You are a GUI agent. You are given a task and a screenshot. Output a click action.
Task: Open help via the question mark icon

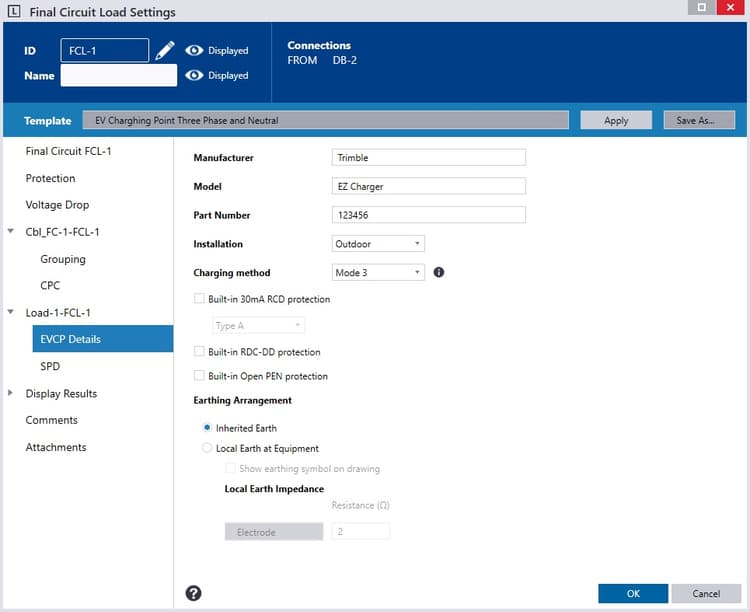coord(194,593)
